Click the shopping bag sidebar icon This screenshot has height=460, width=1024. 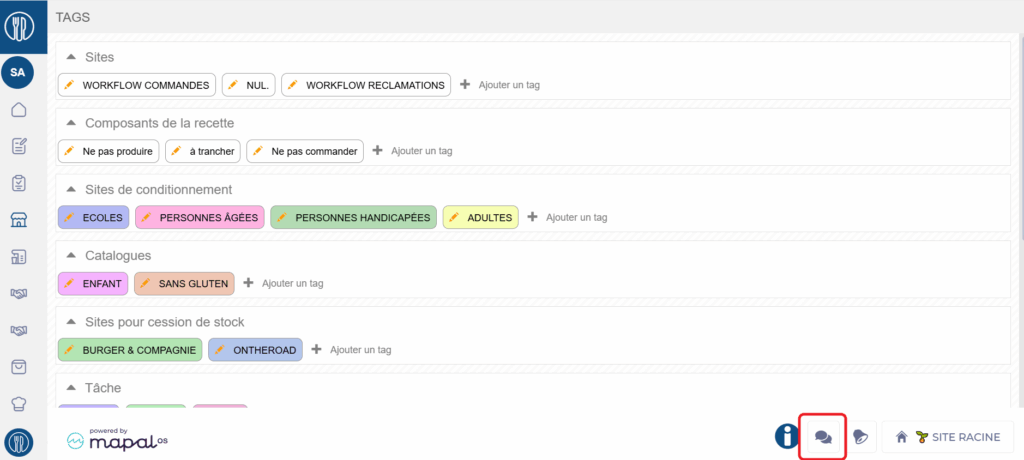(18, 367)
